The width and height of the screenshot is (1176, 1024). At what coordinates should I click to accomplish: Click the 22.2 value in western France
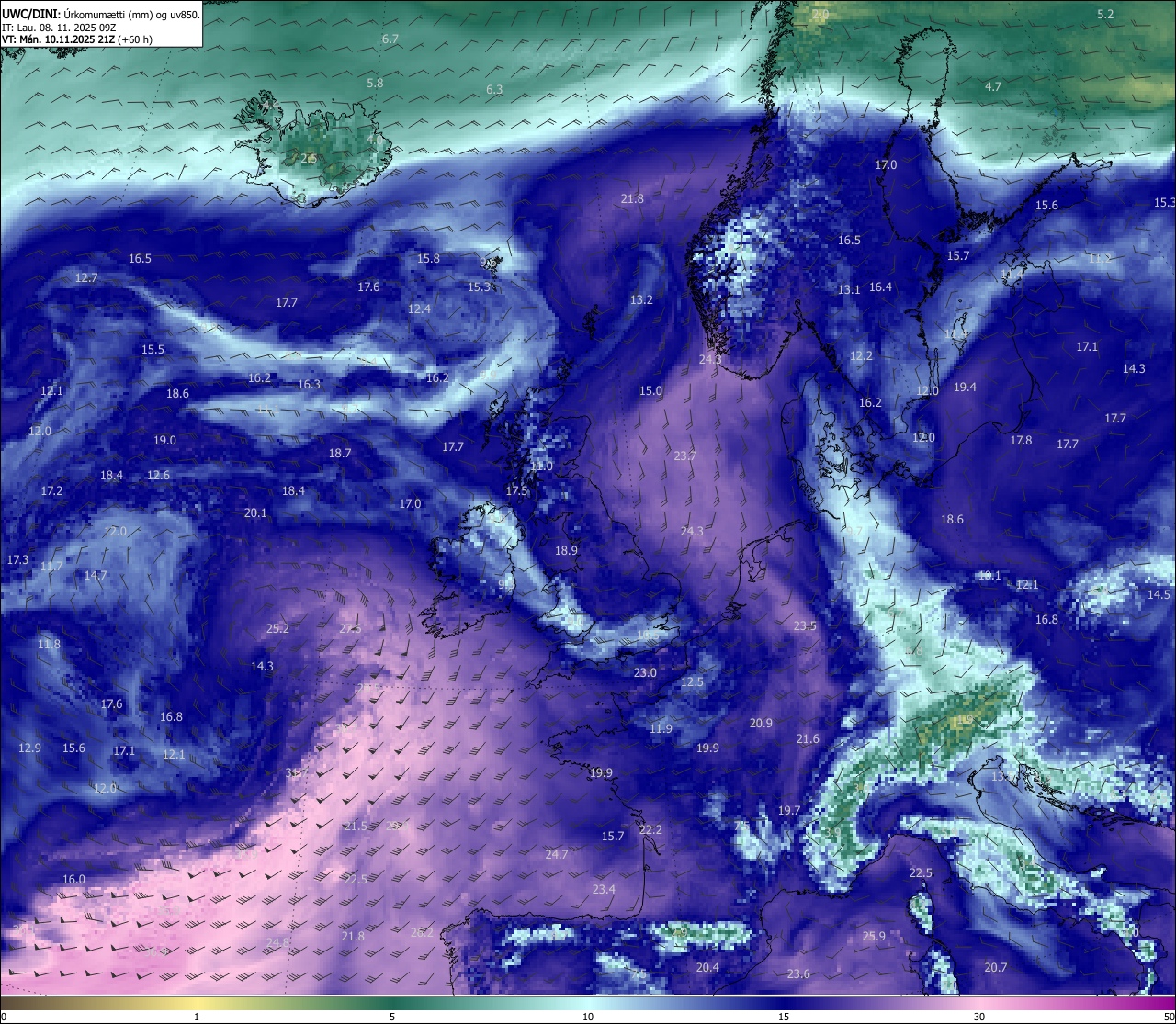point(650,830)
